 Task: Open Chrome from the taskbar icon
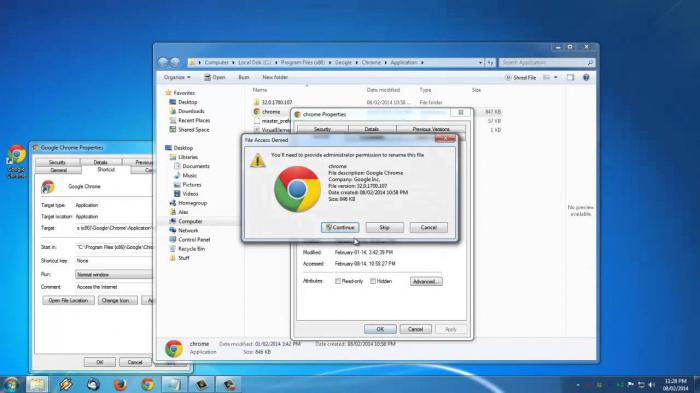(147, 384)
